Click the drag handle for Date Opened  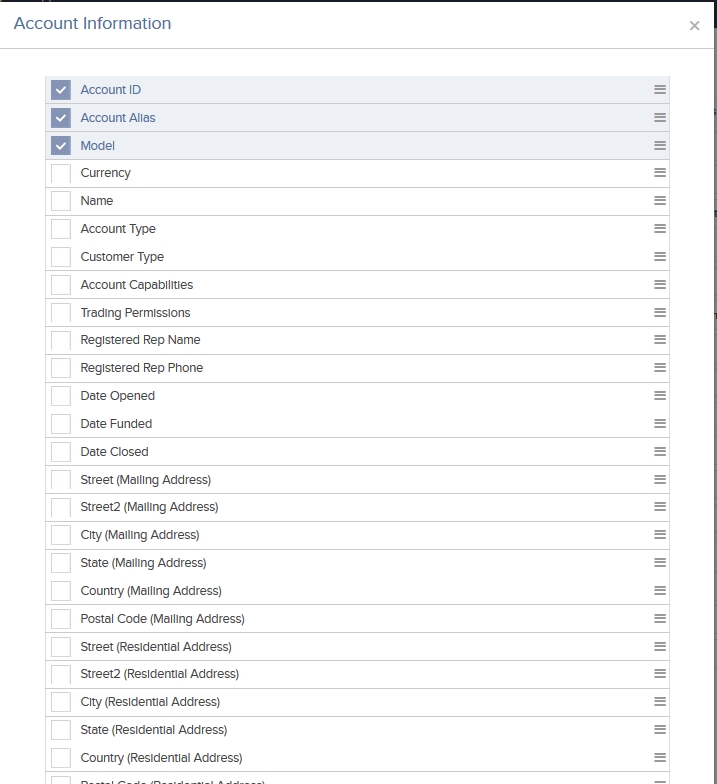pos(660,396)
